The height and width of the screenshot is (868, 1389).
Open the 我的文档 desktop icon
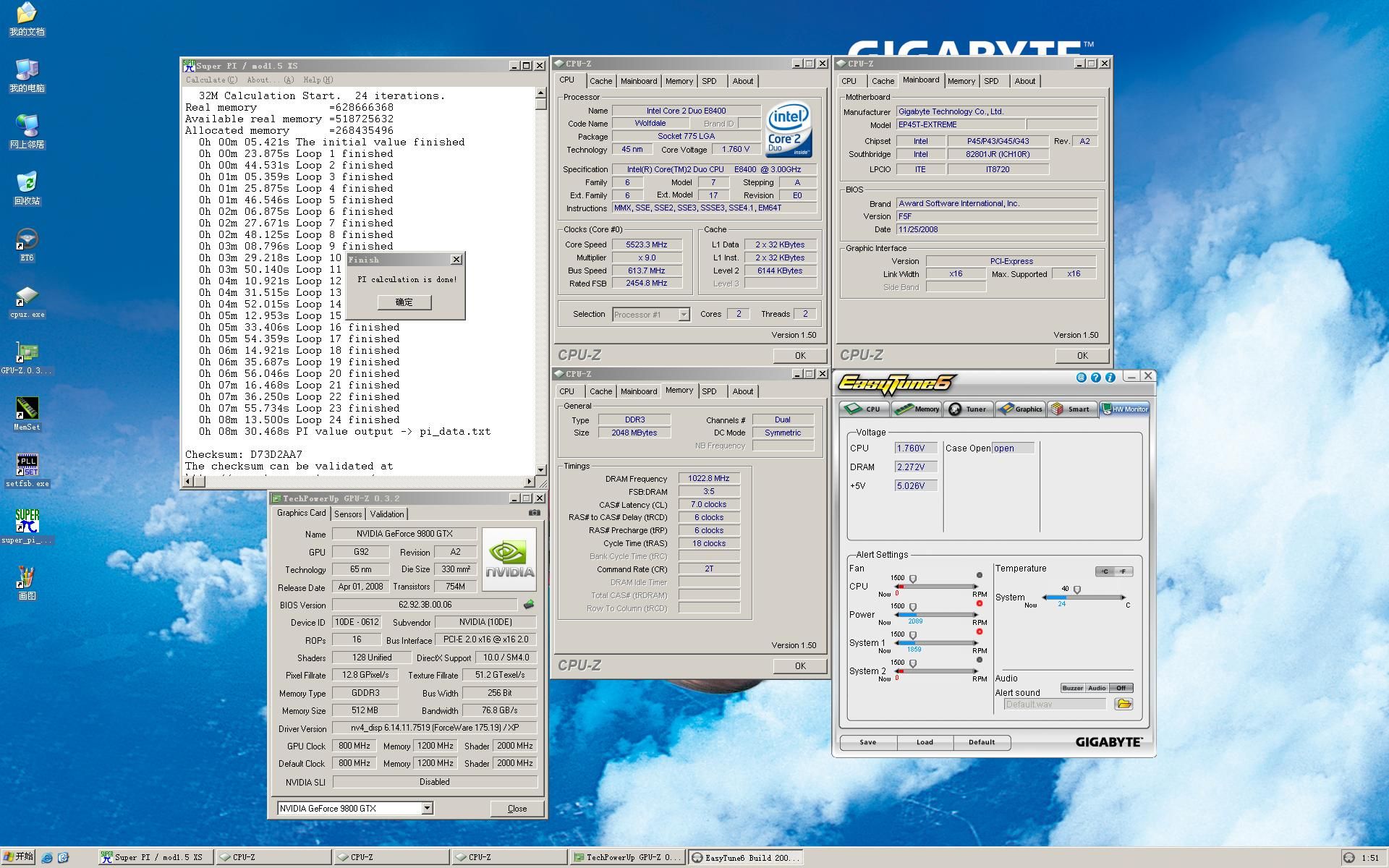point(27,19)
